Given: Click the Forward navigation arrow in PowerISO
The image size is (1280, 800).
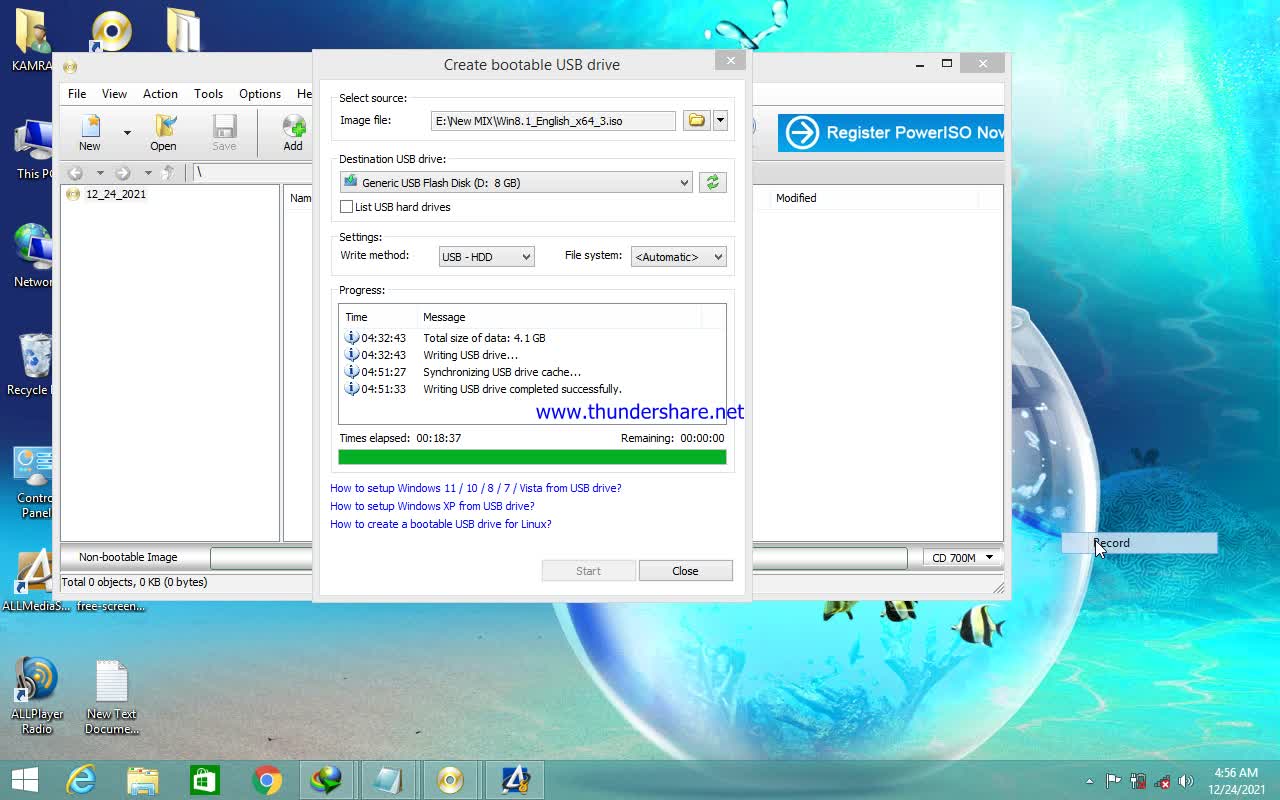Looking at the screenshot, I should [x=123, y=173].
